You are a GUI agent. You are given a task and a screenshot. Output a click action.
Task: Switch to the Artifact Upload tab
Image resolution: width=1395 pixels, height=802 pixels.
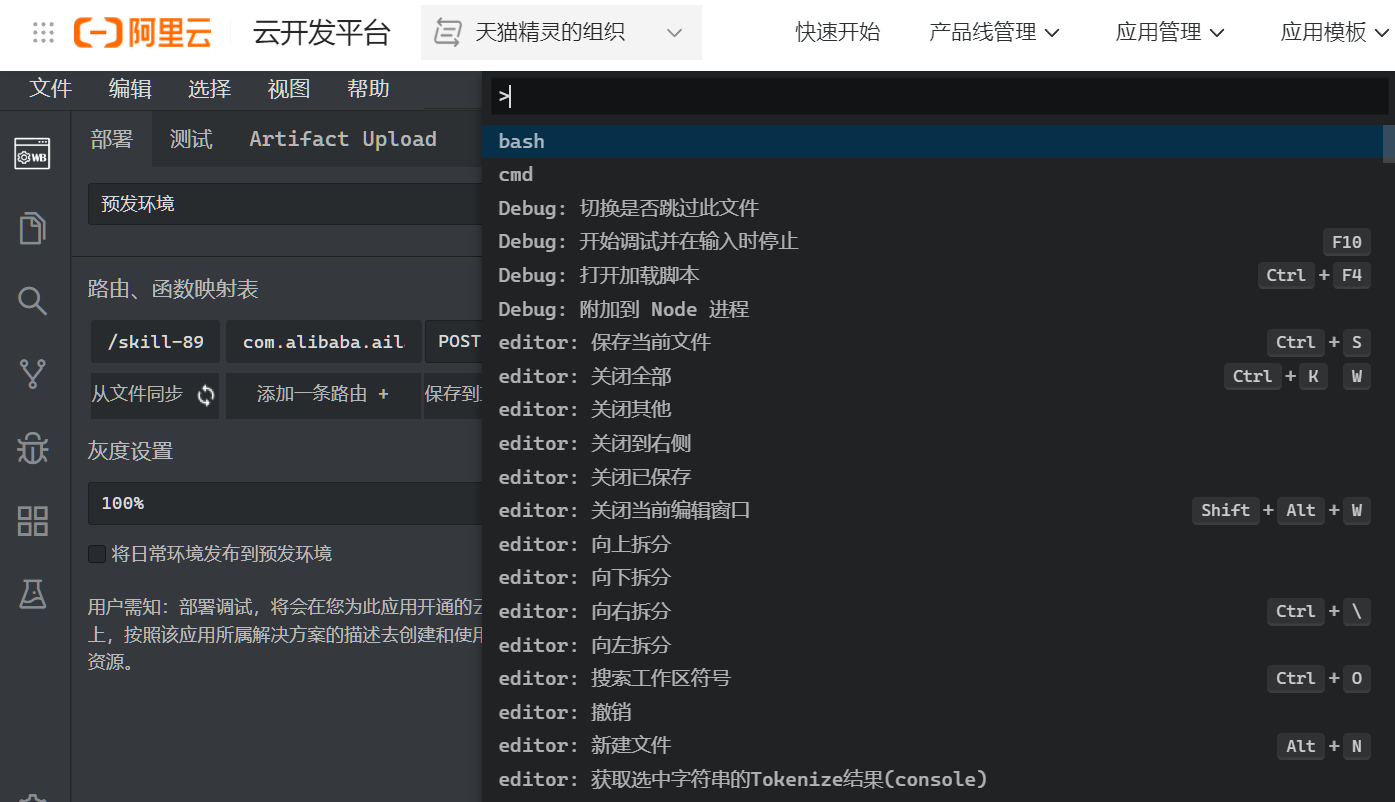(x=343, y=139)
